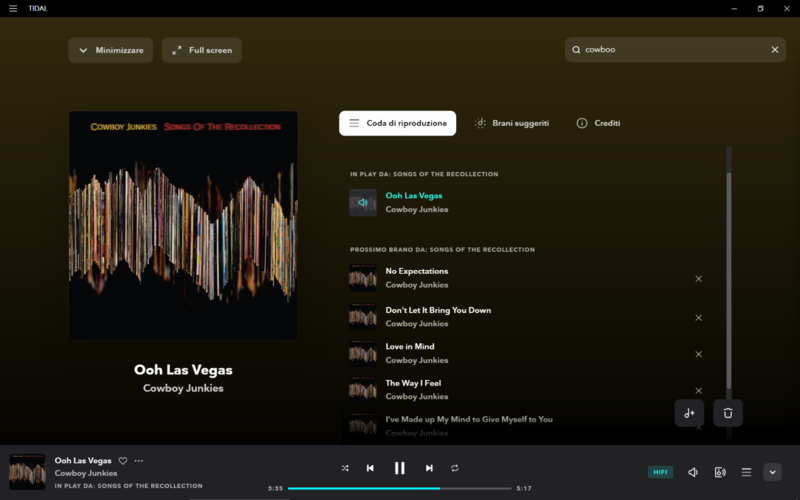Clear the queue with trash icon

pyautogui.click(x=728, y=413)
